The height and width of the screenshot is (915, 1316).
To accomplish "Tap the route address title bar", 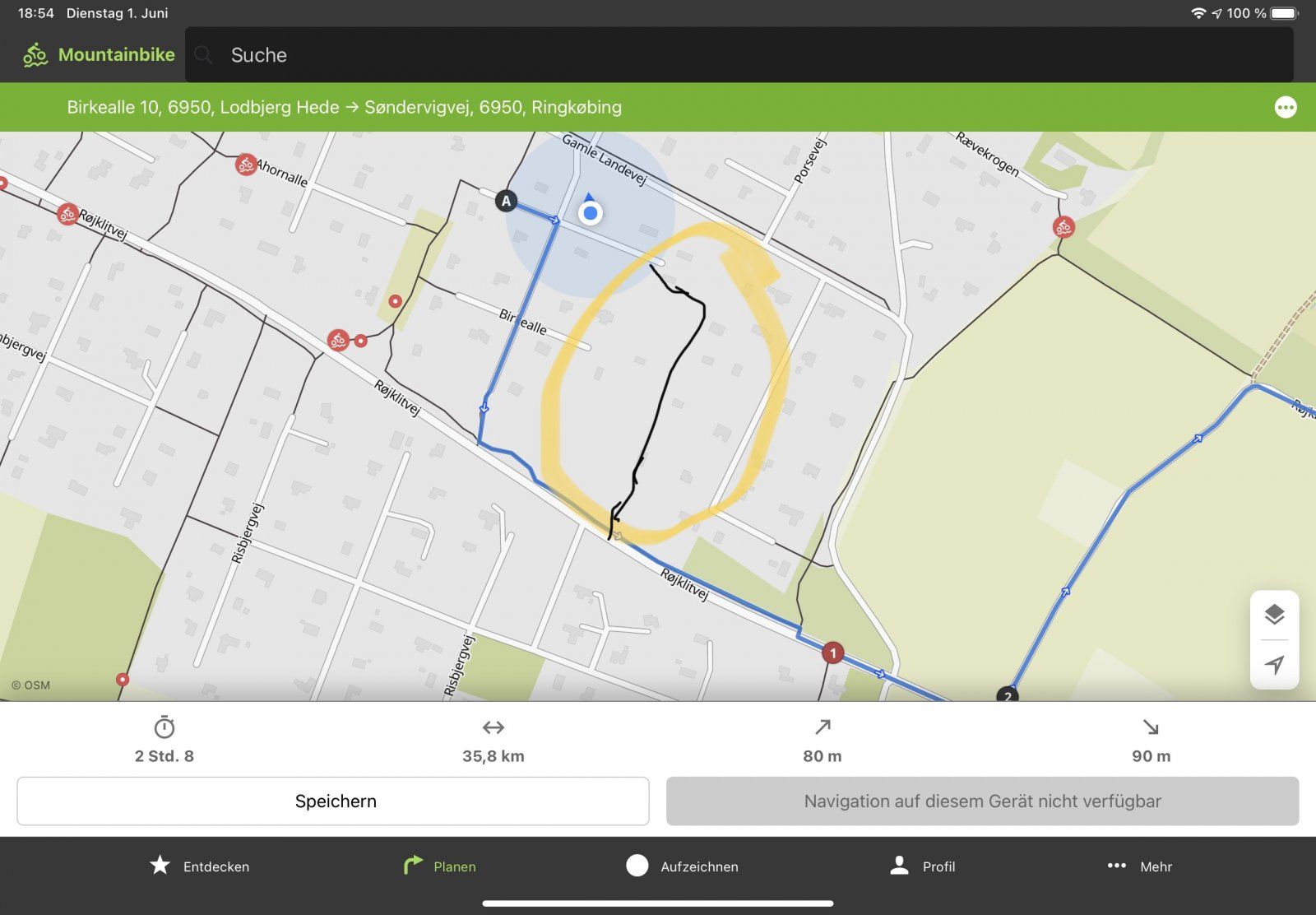I will [344, 108].
